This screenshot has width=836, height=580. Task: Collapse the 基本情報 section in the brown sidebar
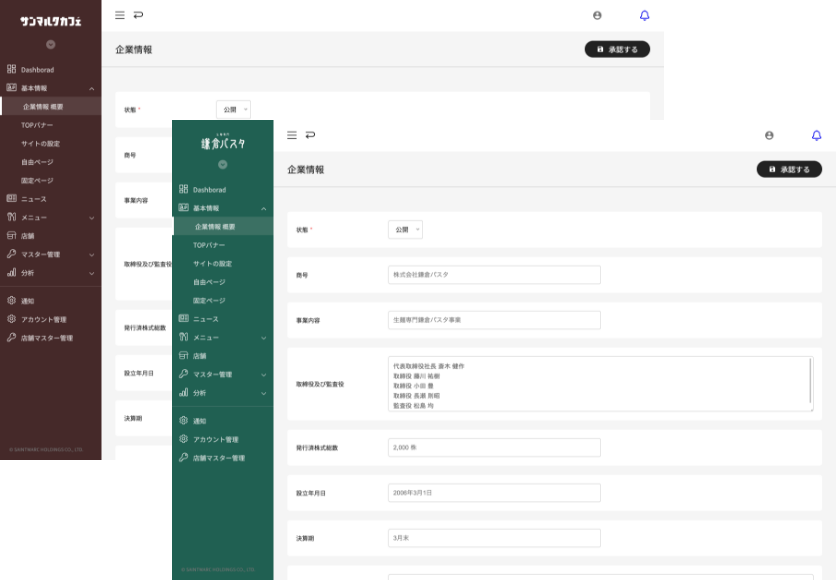(92, 88)
